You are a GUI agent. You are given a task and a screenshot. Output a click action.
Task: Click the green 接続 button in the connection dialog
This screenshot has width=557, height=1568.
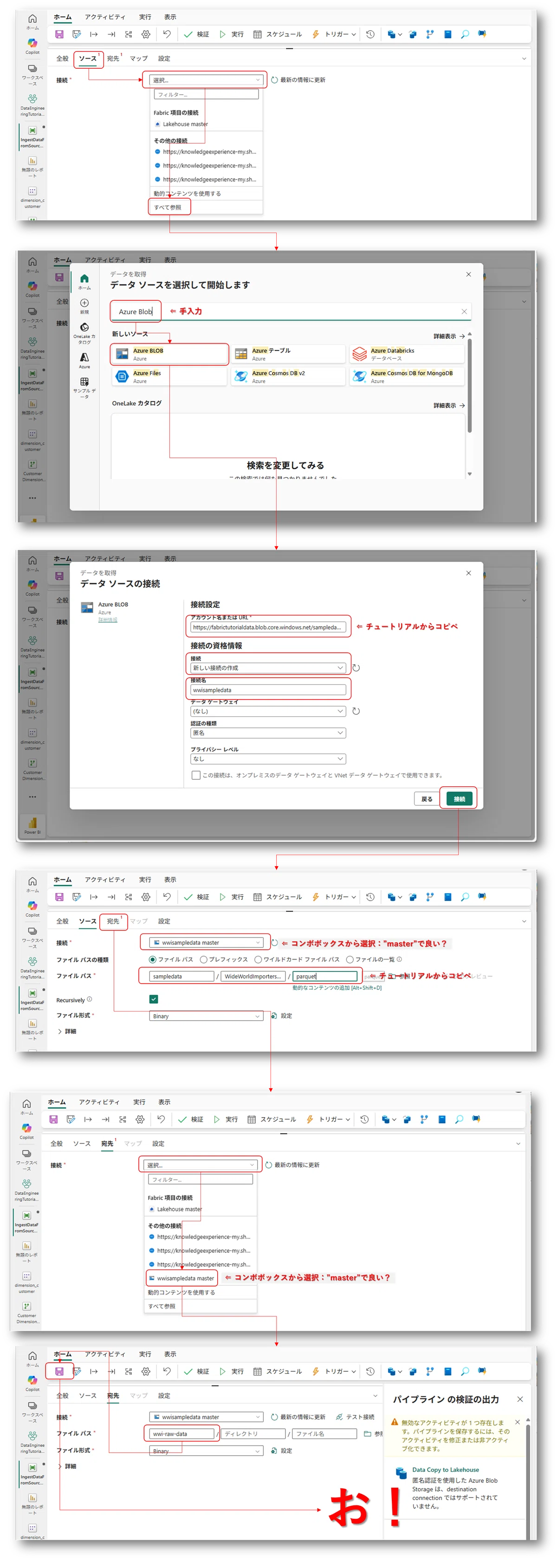pos(459,798)
